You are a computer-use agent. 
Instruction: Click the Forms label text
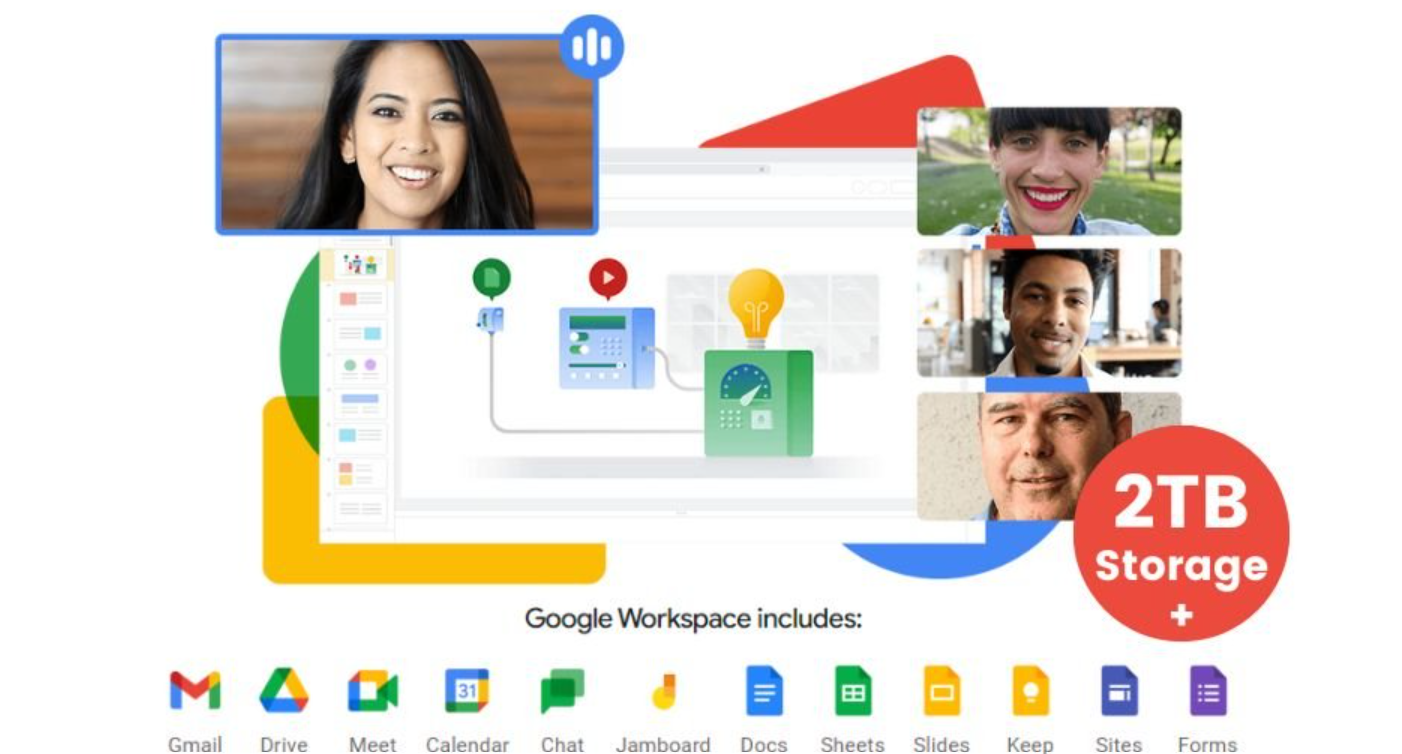[1208, 744]
